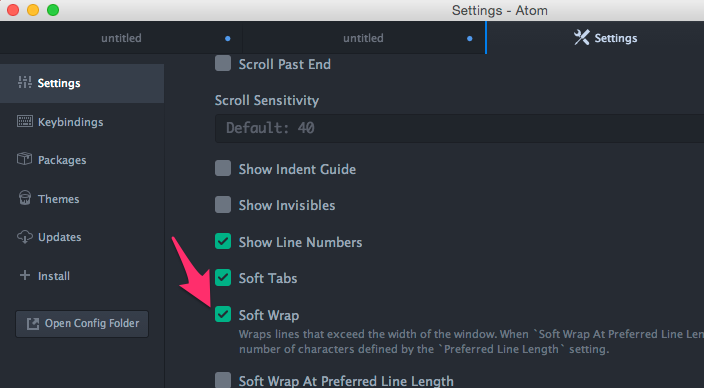The image size is (704, 388).
Task: Click the Settings sliders icon in sidebar
Action: (x=25, y=82)
